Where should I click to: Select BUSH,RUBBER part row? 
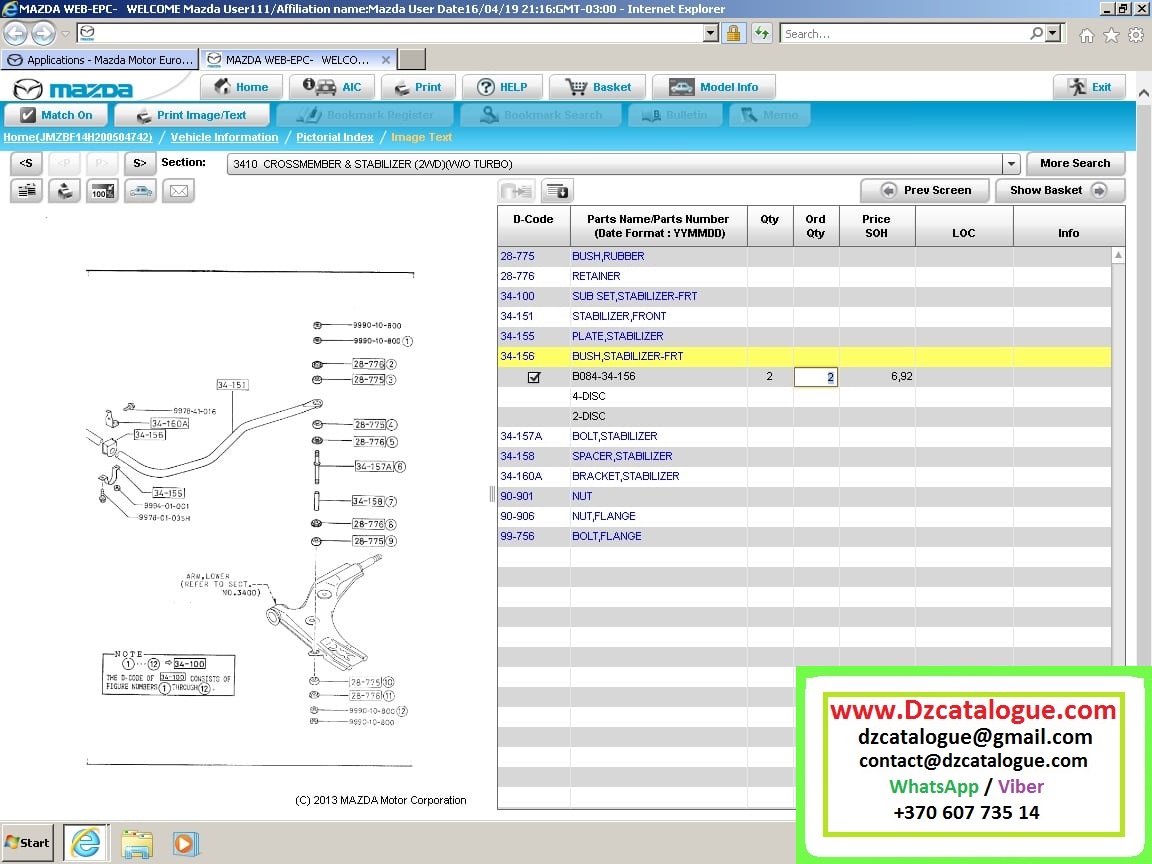[804, 256]
